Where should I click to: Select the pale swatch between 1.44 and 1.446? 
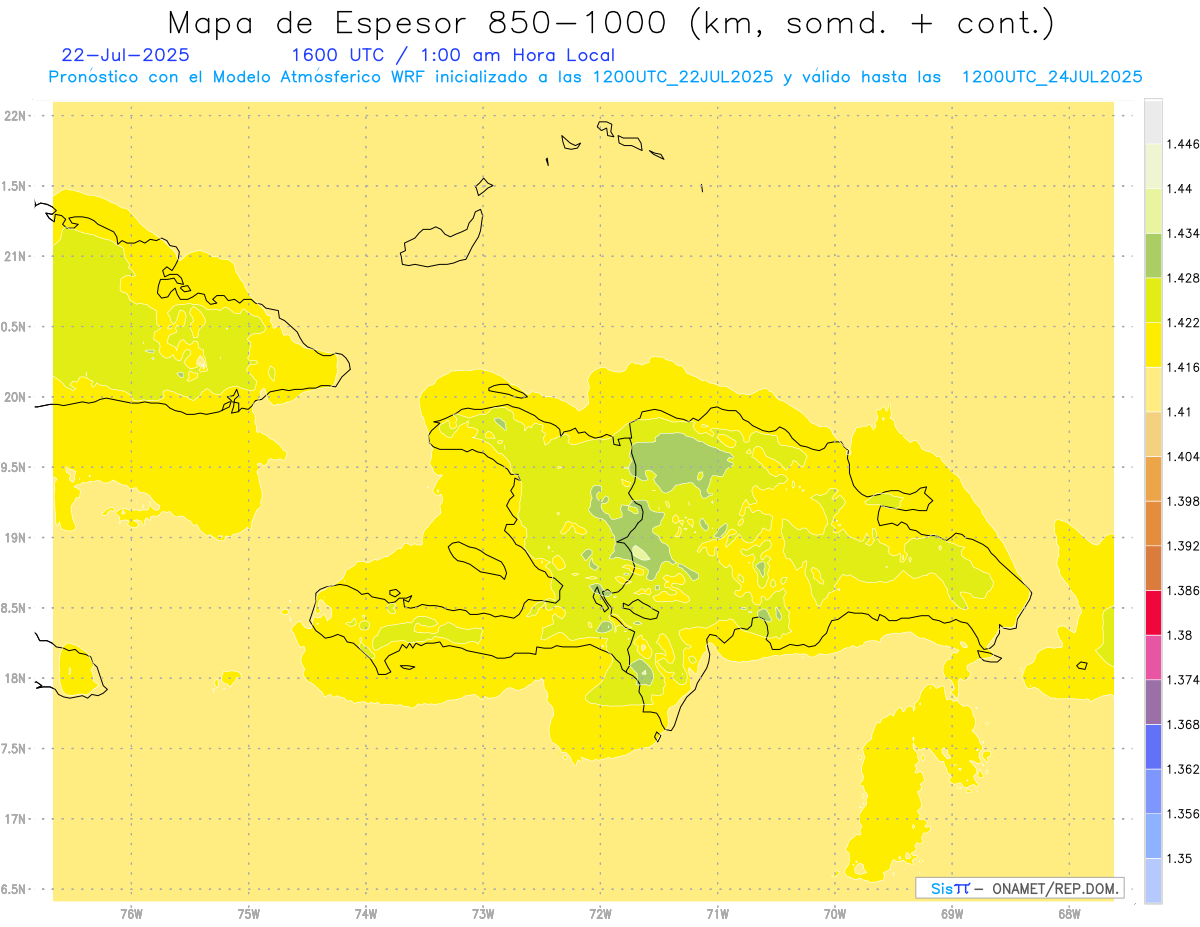tap(1153, 166)
